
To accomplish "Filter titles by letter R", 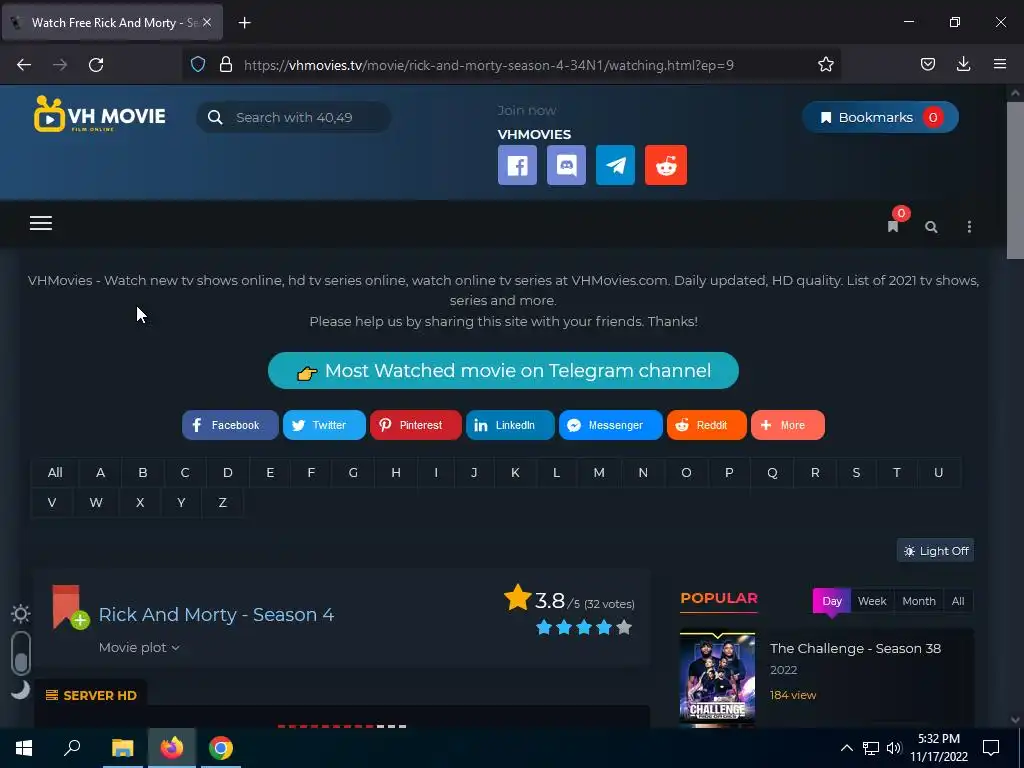I will point(815,472).
